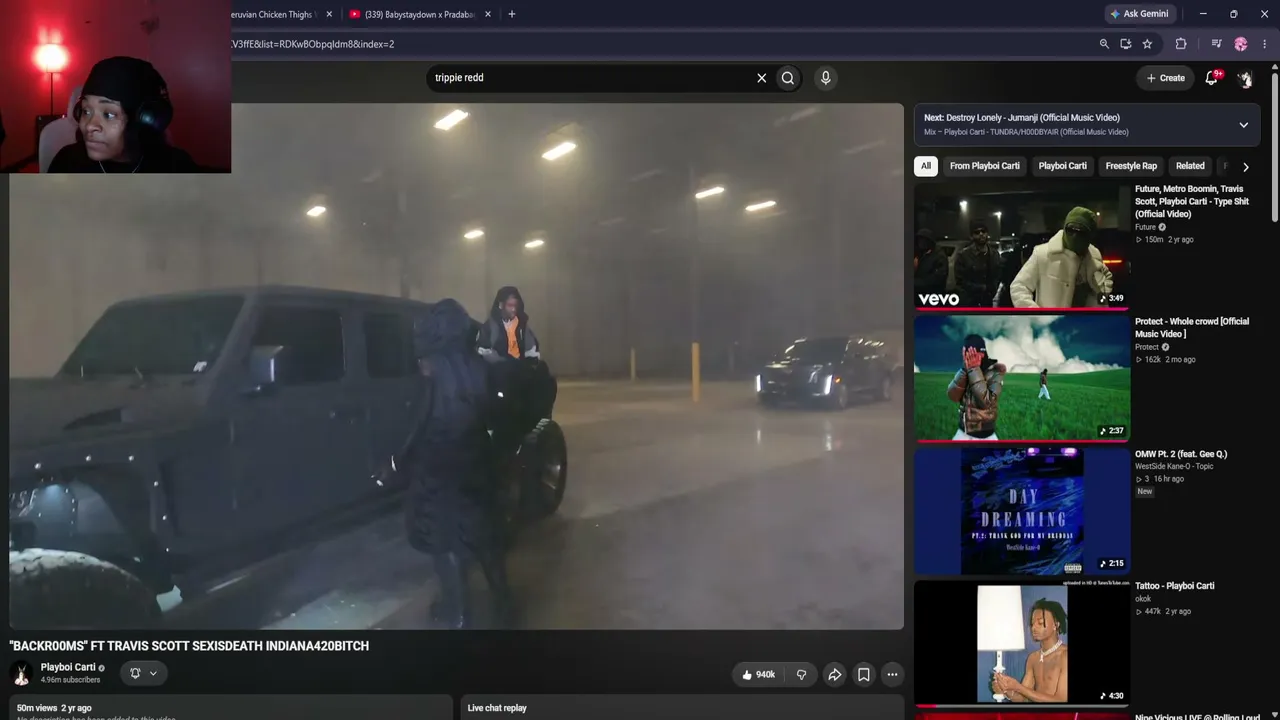The width and height of the screenshot is (1280, 720).
Task: Dislike the BACKR00MS video
Action: tap(801, 675)
